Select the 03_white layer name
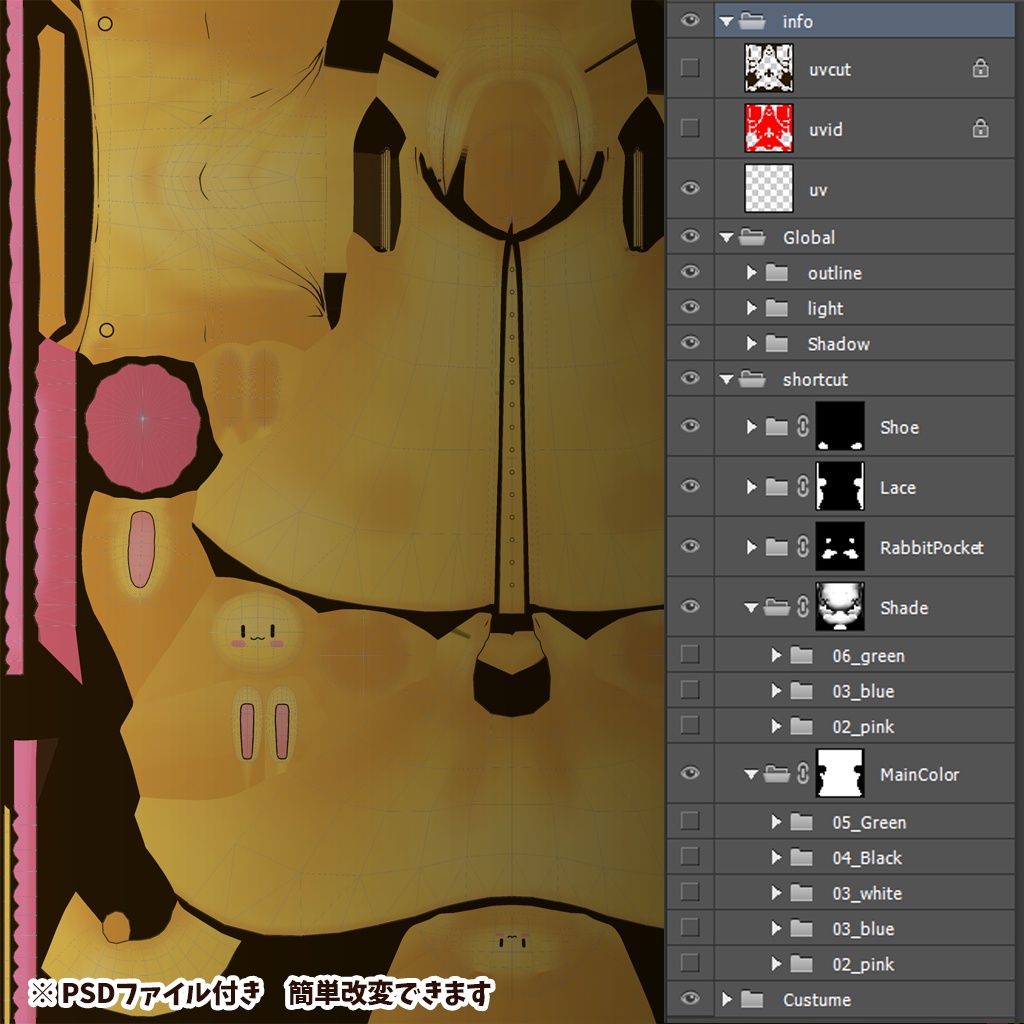Image resolution: width=1024 pixels, height=1024 pixels. 867,893
